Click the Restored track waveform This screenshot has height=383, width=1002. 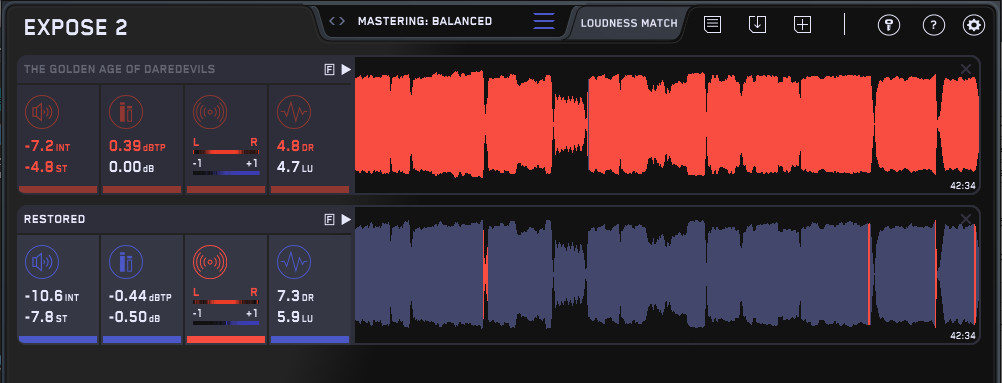(x=667, y=275)
